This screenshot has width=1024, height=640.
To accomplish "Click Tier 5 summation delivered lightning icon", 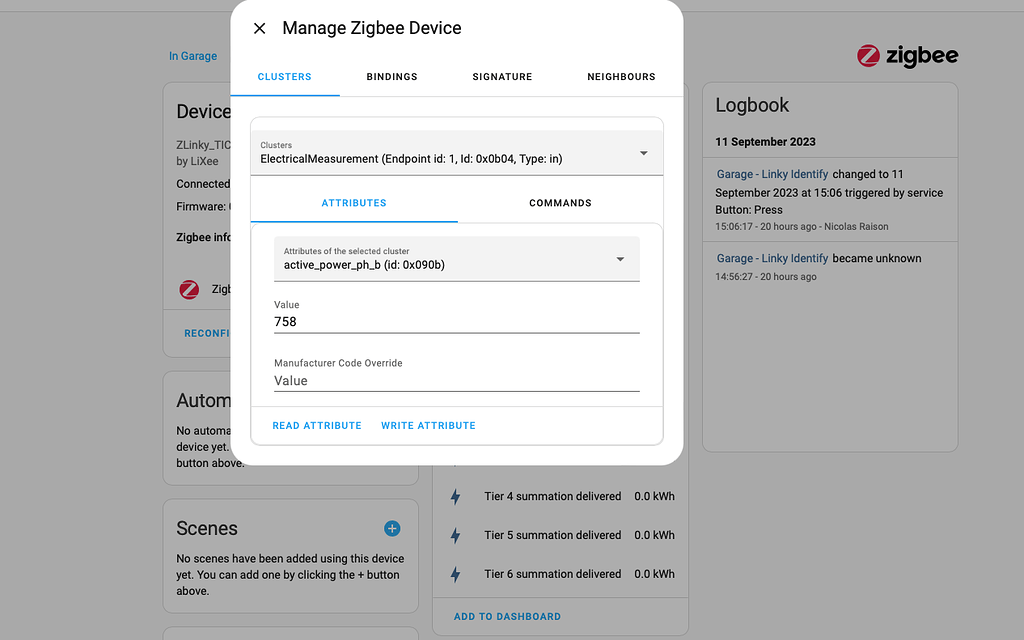I will [x=456, y=536].
